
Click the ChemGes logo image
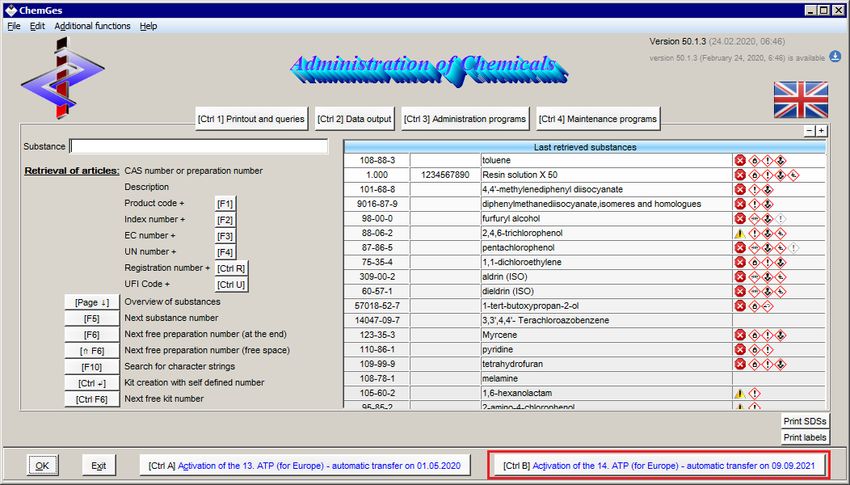coord(62,77)
